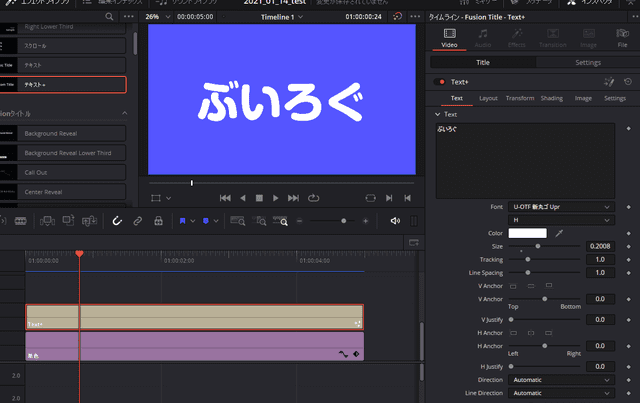Click the Replace Clip toolbar icon
This screenshot has height=403, width=640.
pyautogui.click(x=89, y=221)
